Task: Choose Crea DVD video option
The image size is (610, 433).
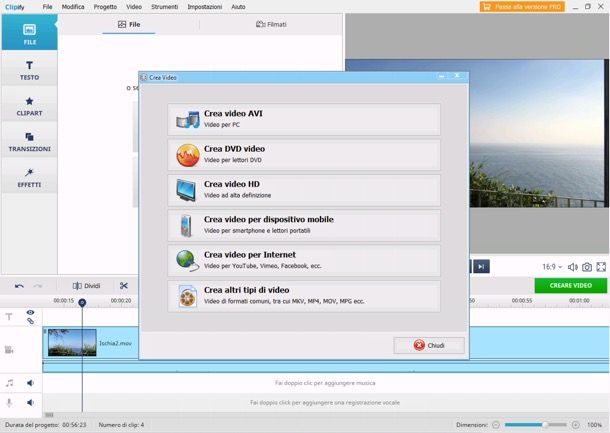Action: [x=304, y=154]
